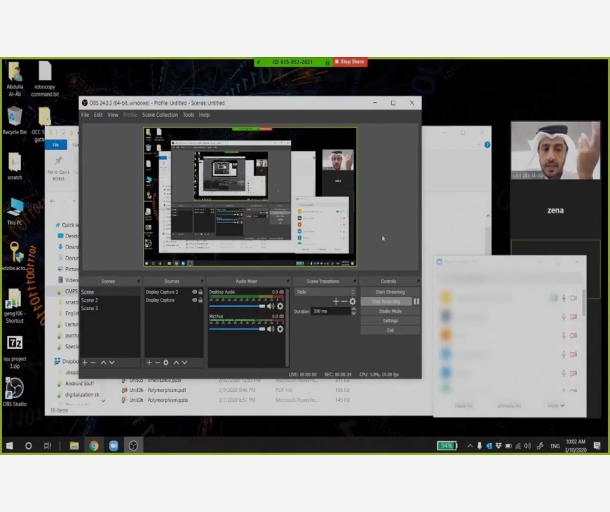
Task: Pause recording using the pause icon
Action: tap(417, 301)
